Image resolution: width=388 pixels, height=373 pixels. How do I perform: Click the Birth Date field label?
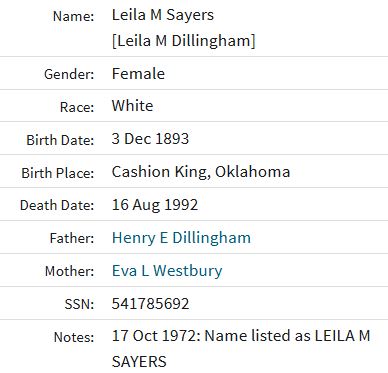coord(60,140)
